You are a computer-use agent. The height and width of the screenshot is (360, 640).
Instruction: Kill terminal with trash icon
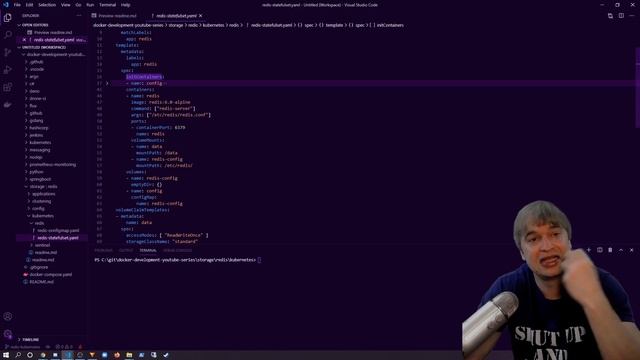coord(610,250)
